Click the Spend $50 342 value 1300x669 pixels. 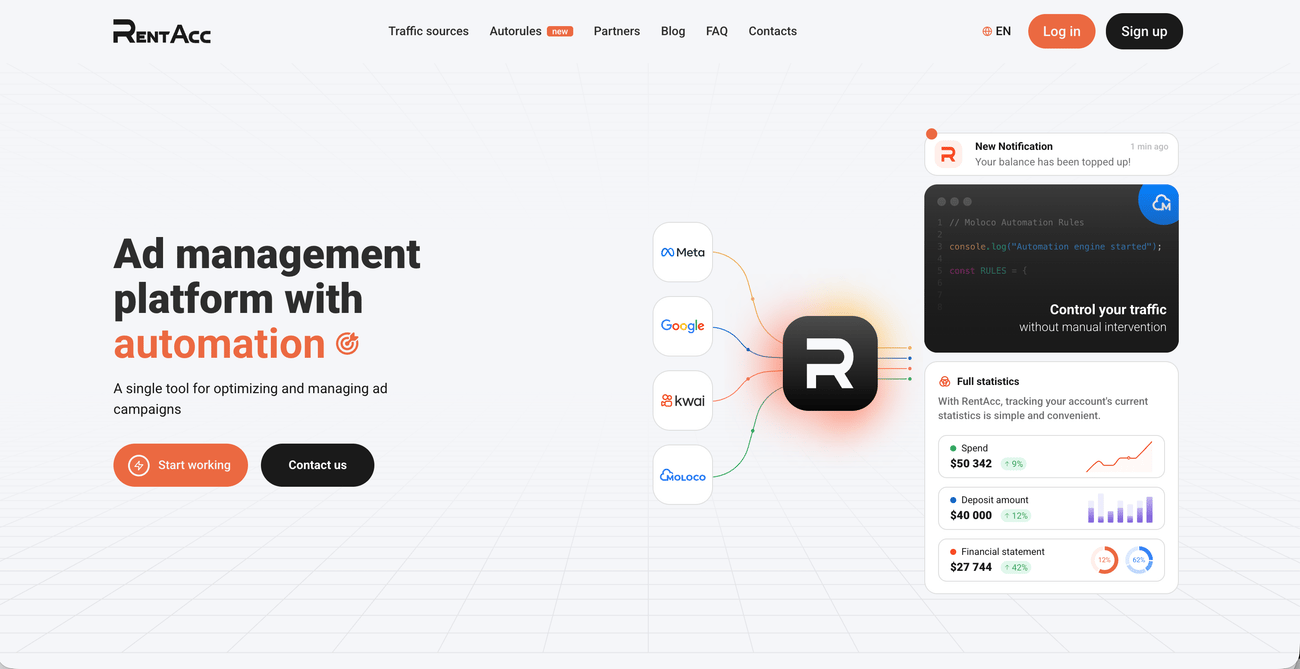(x=971, y=464)
